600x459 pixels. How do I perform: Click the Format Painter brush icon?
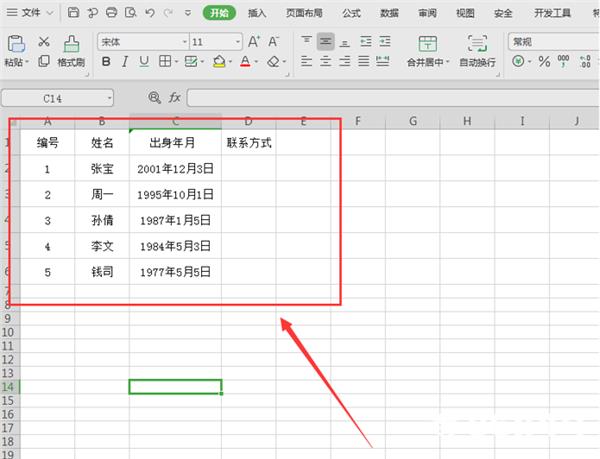click(71, 44)
